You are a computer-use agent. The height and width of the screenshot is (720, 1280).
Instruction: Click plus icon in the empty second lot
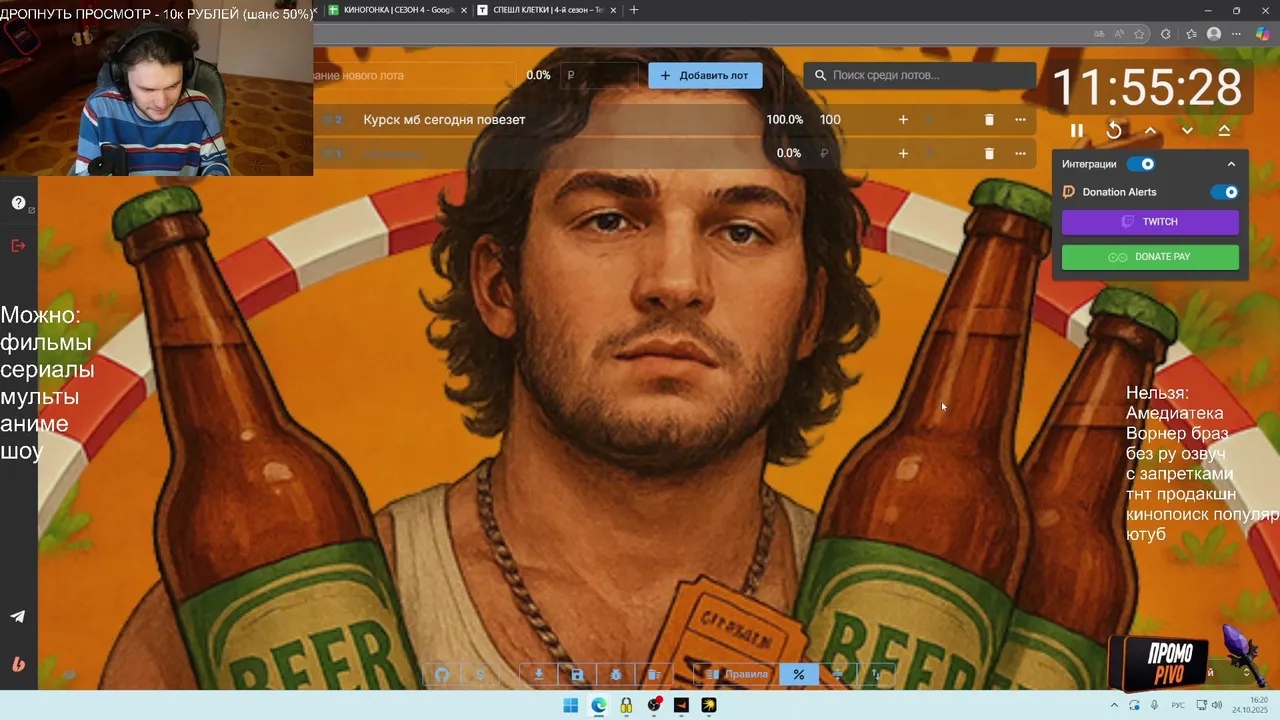click(903, 153)
